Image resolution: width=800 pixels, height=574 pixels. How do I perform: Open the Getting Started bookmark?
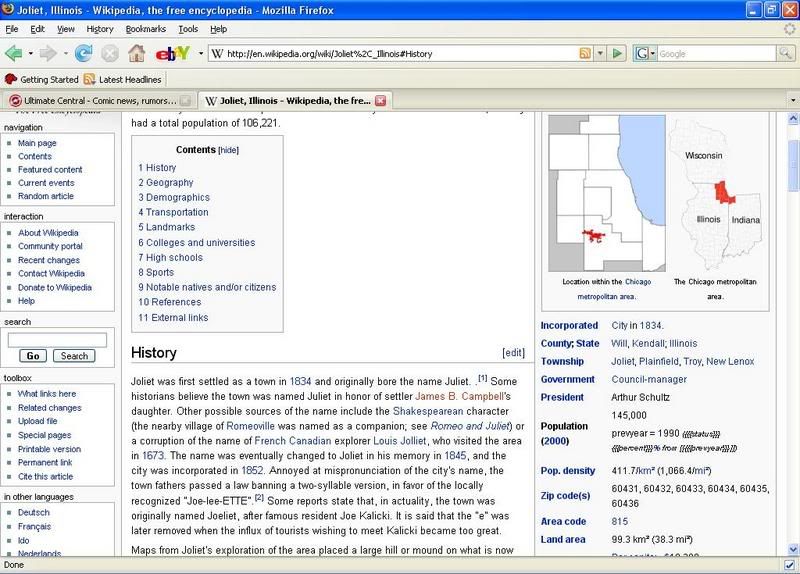point(41,80)
